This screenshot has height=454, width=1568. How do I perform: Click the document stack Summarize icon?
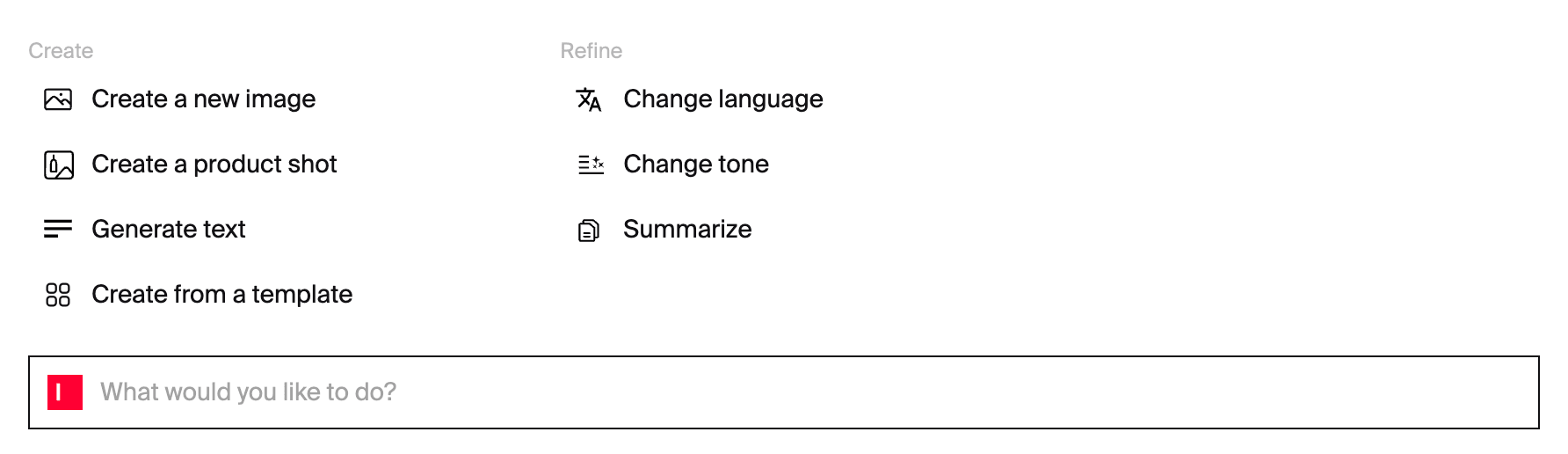(x=589, y=231)
